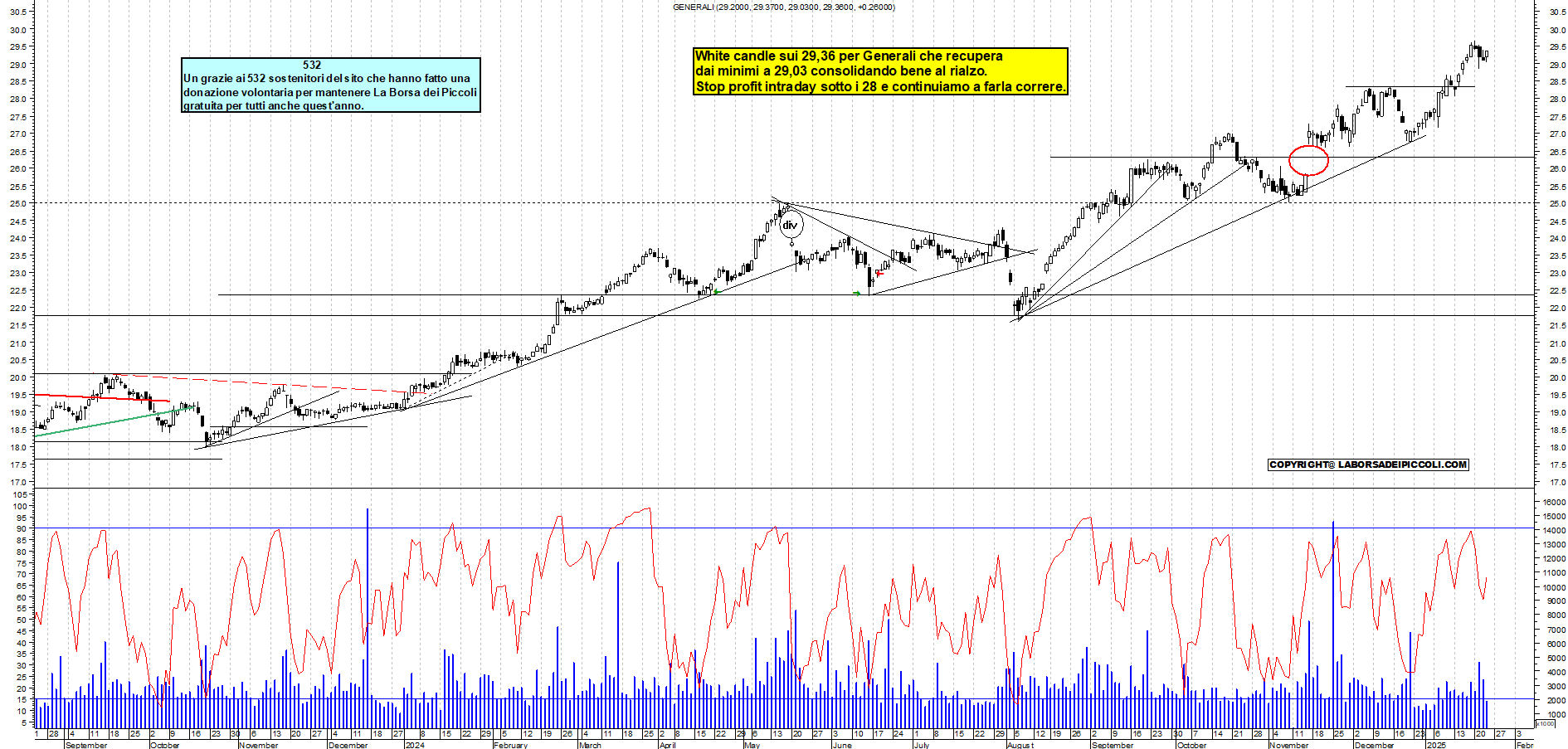Click the '29.5' label on right price axis

click(x=1556, y=47)
